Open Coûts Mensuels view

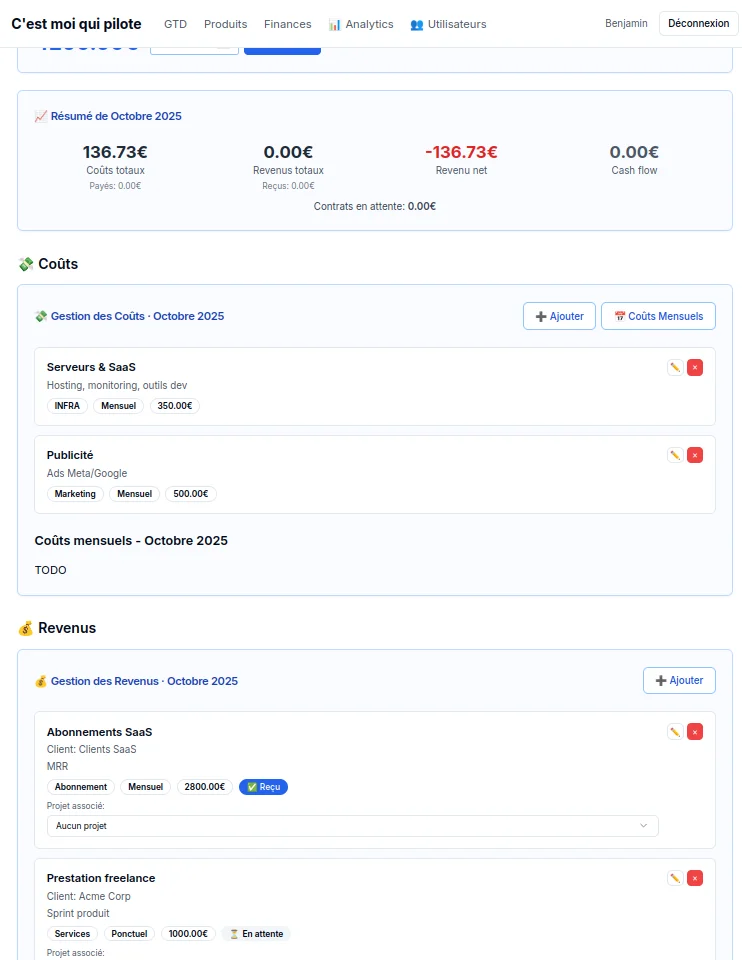[x=658, y=316]
